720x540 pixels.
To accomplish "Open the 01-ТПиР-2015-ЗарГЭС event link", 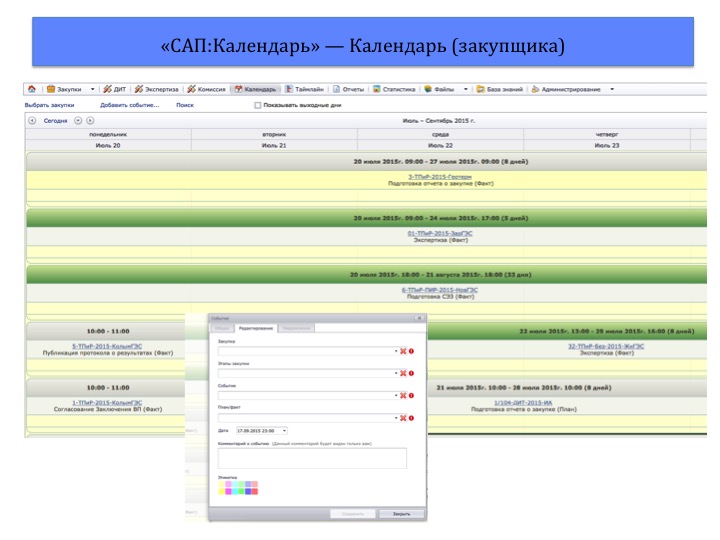I will pos(440,233).
